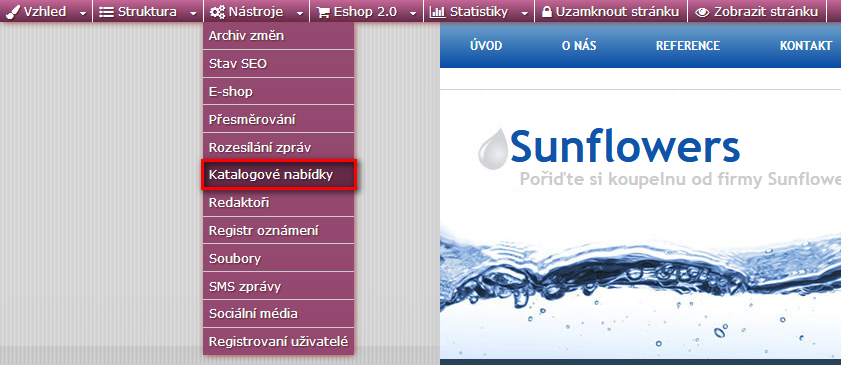Open the Vzhled menu
The image size is (841, 365).
(x=46, y=11)
